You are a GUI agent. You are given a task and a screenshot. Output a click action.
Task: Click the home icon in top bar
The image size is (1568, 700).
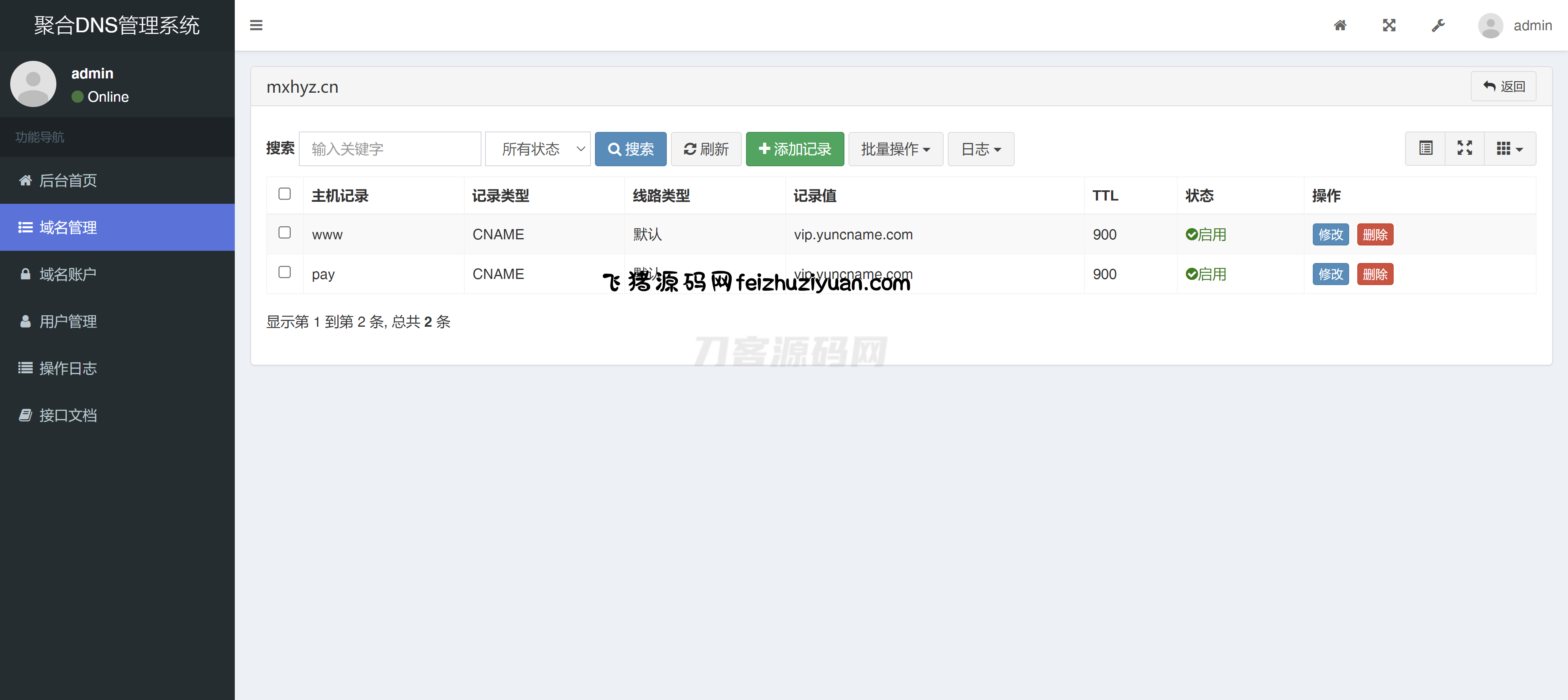coord(1340,25)
